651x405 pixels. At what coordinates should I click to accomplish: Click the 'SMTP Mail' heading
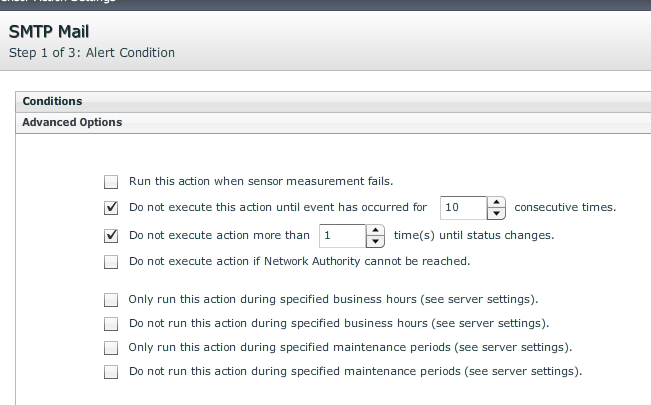(51, 31)
